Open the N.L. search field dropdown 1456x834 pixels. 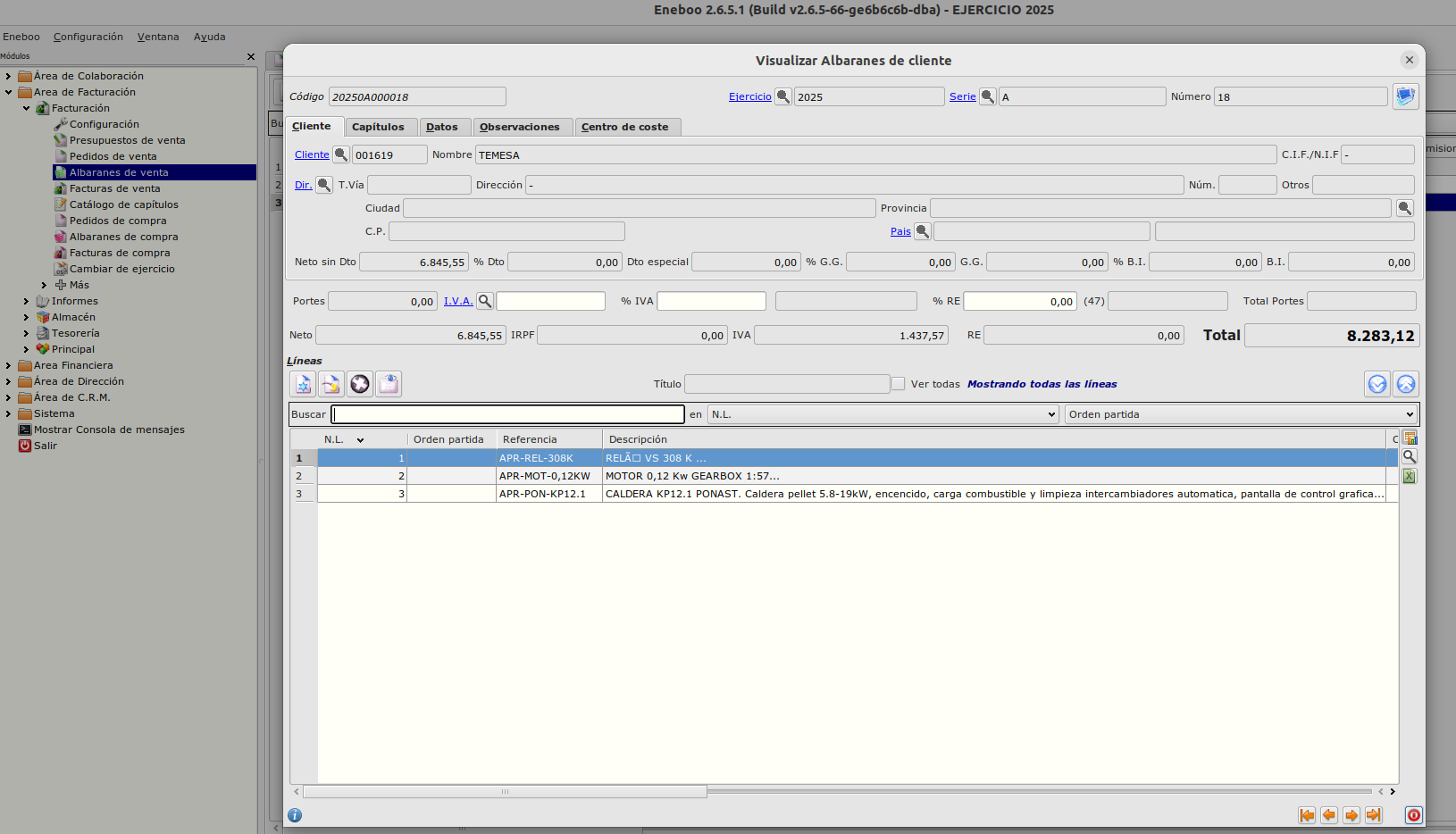(883, 414)
